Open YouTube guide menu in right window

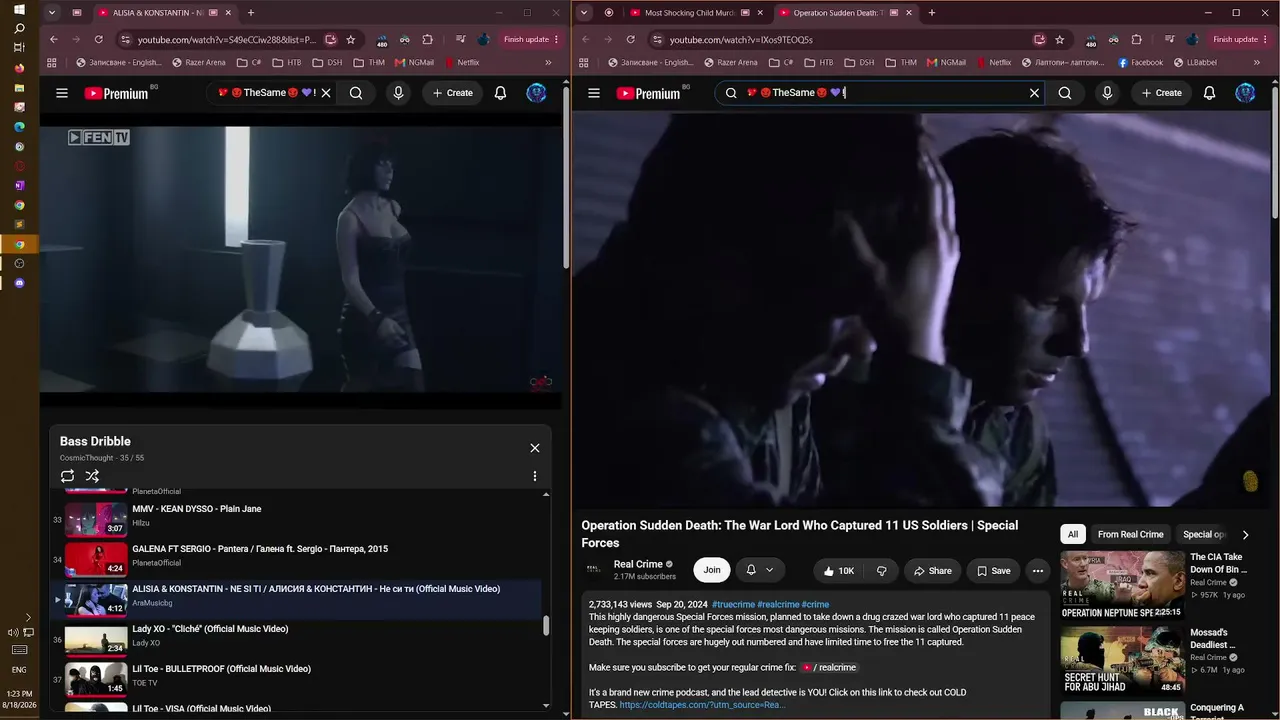(594, 93)
